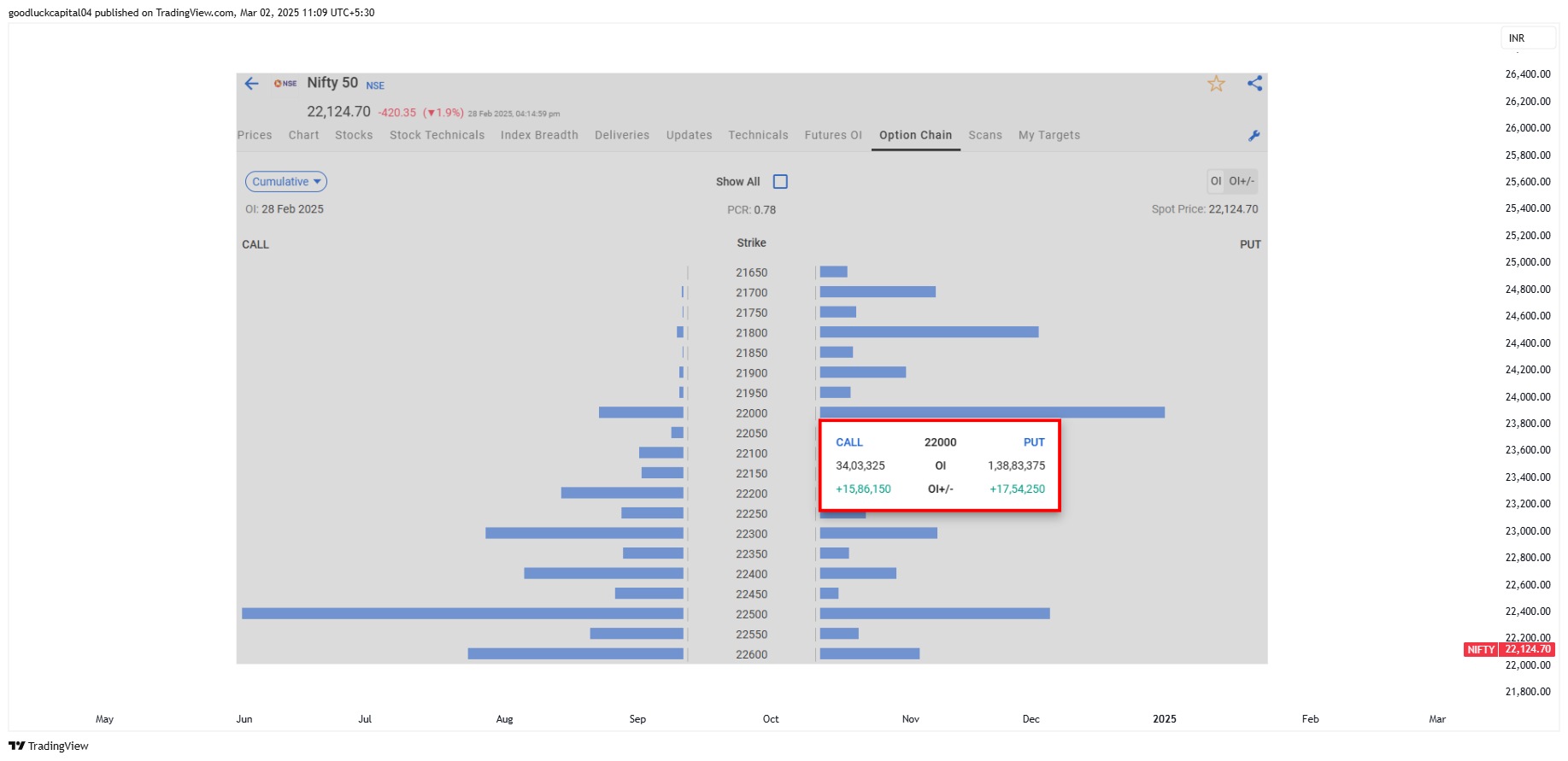This screenshot has width=1568, height=761.
Task: Click the Strike column header
Action: pyautogui.click(x=752, y=243)
